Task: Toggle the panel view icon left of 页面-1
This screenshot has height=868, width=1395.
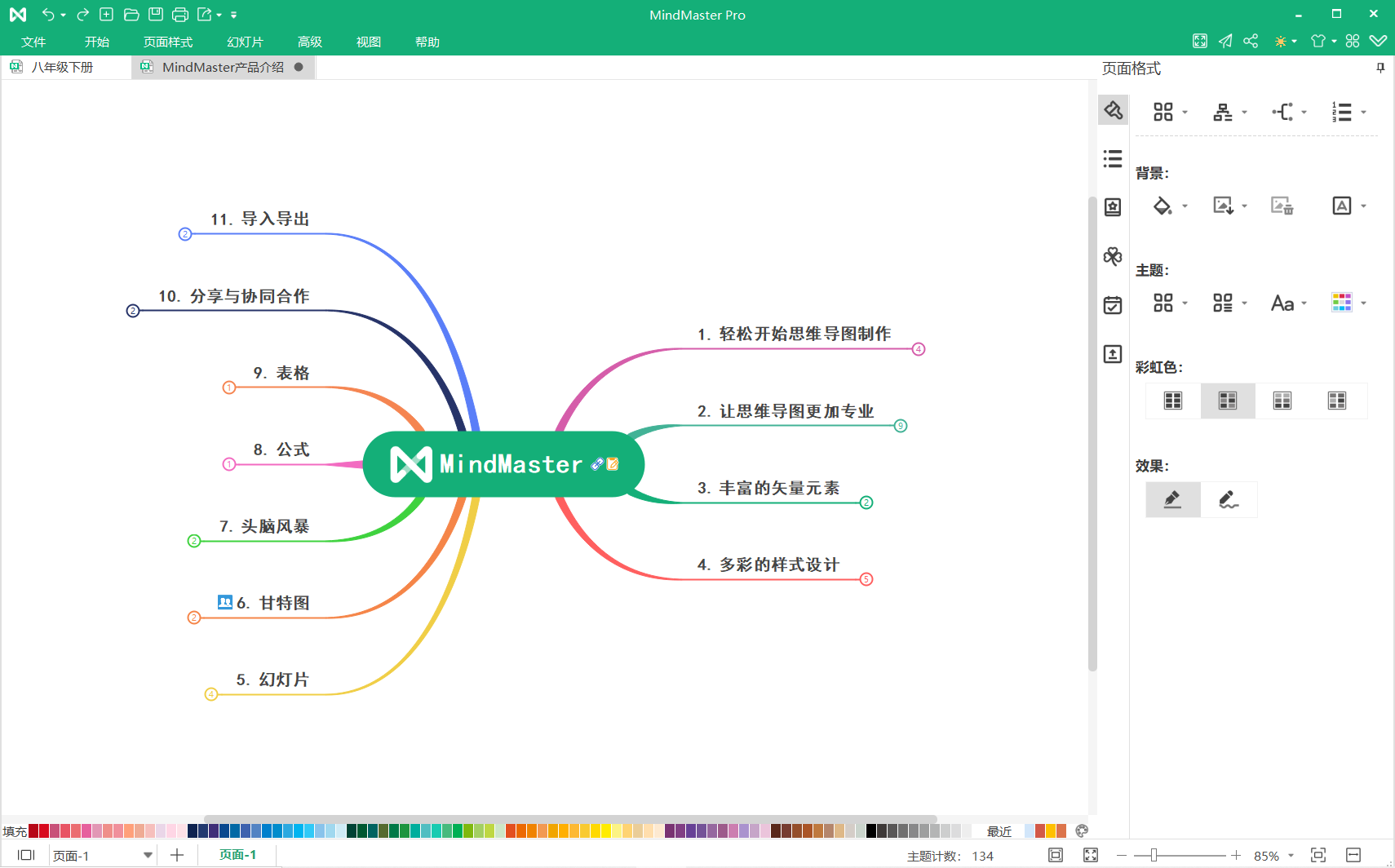Action: [26, 855]
